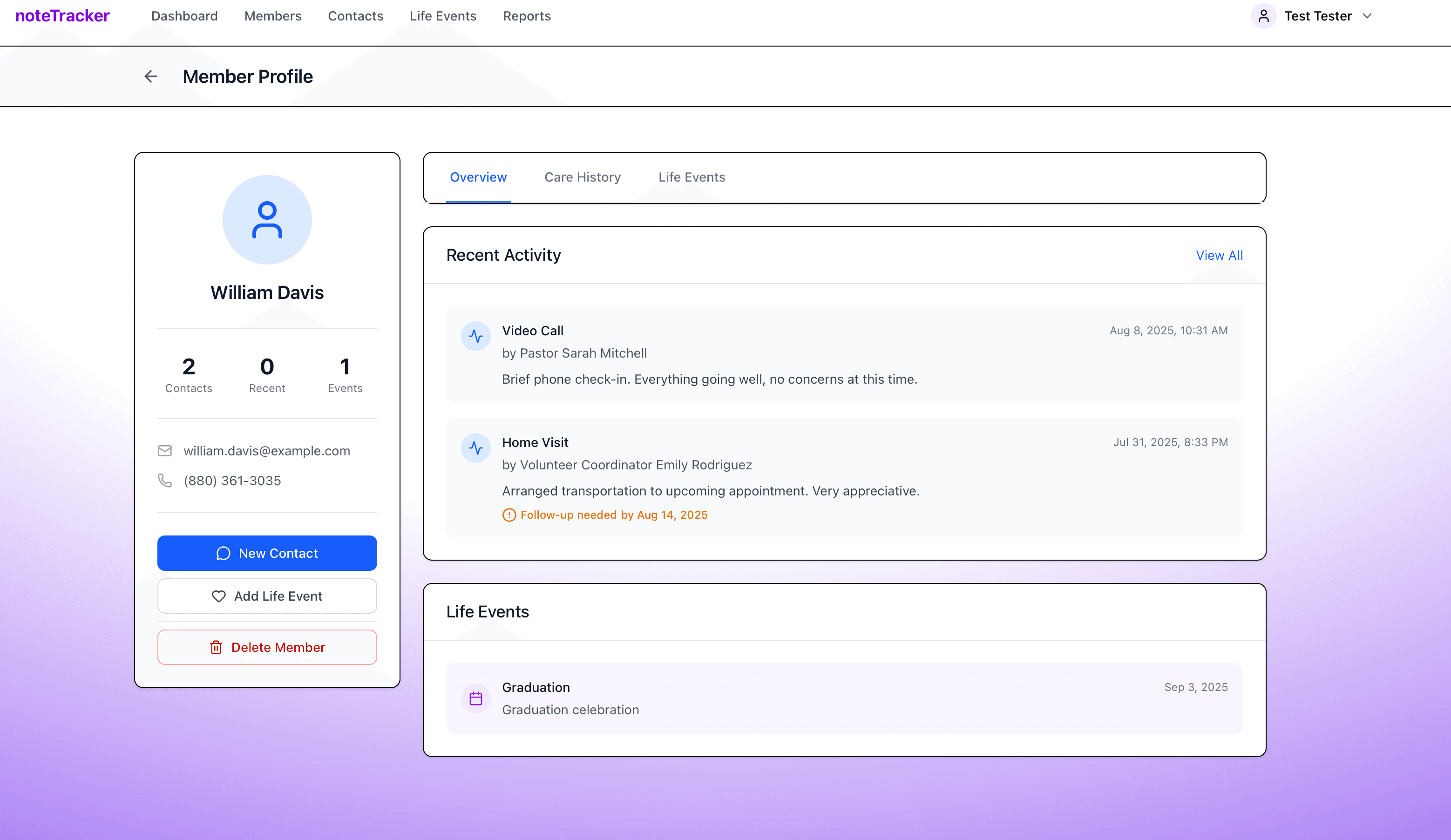The width and height of the screenshot is (1451, 840).
Task: Switch to the Life Events tab
Action: pyautogui.click(x=691, y=177)
